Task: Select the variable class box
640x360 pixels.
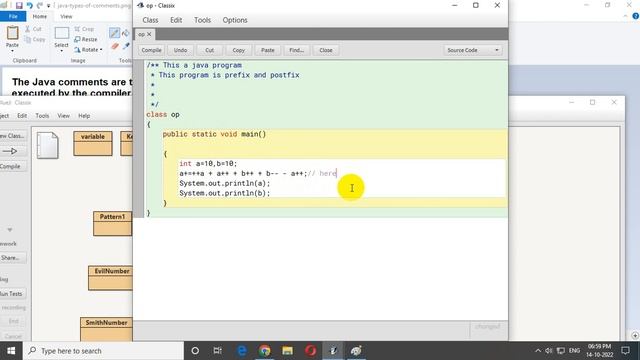Action: click(93, 143)
